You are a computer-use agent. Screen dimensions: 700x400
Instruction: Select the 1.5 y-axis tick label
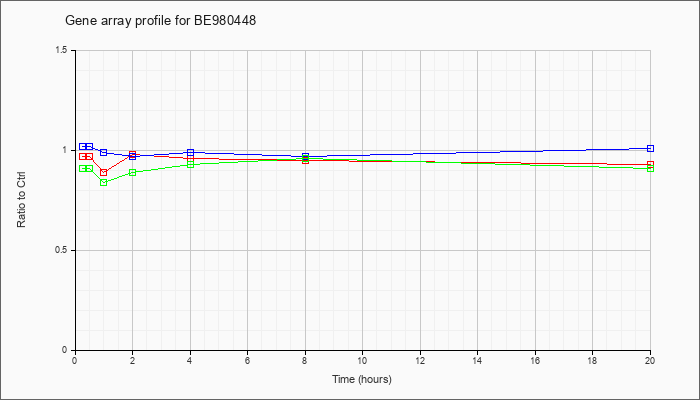coord(62,50)
